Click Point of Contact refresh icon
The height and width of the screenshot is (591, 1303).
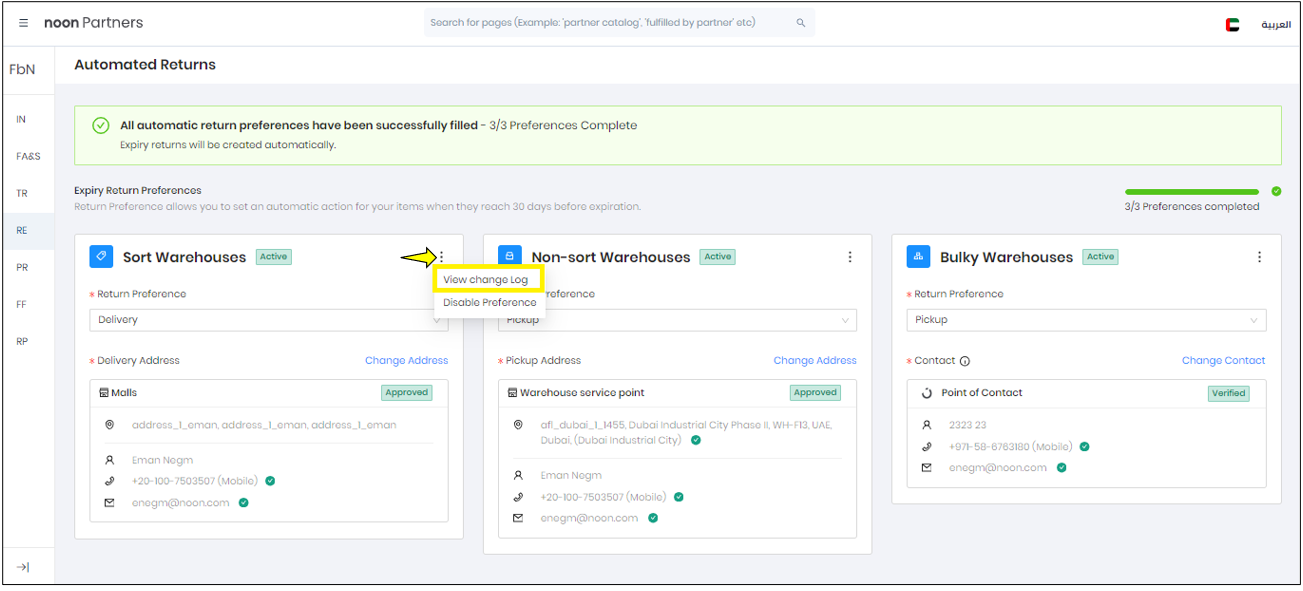pyautogui.click(x=927, y=393)
